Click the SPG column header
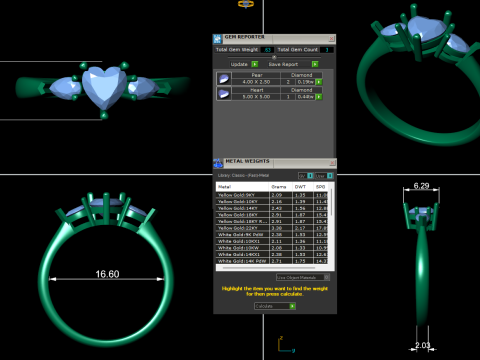 [x=321, y=187]
